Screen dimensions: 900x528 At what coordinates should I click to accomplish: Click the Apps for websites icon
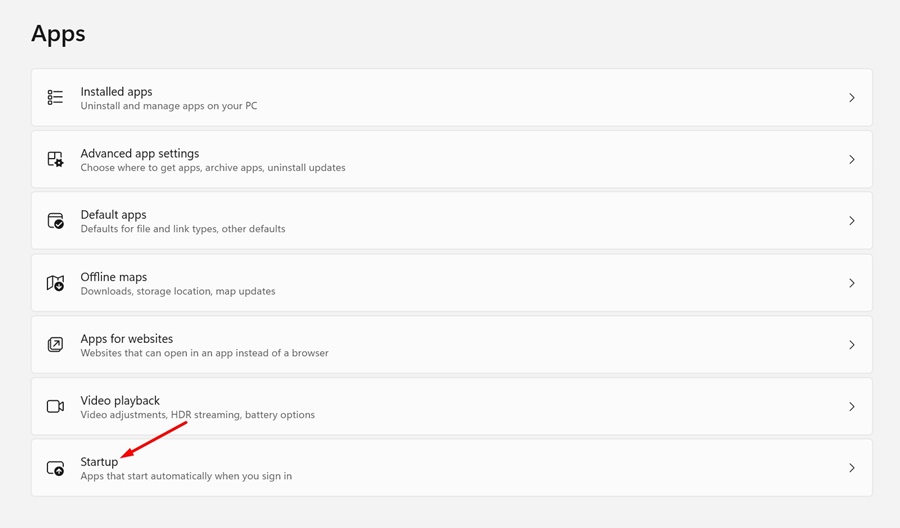[x=55, y=345]
